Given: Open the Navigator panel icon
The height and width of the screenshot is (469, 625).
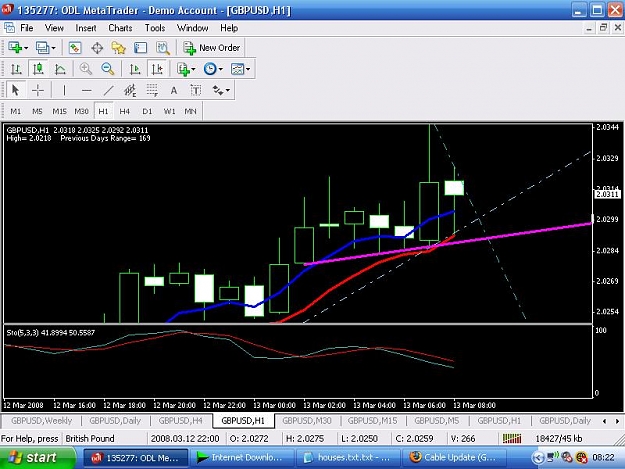Looking at the screenshot, I should click(118, 48).
